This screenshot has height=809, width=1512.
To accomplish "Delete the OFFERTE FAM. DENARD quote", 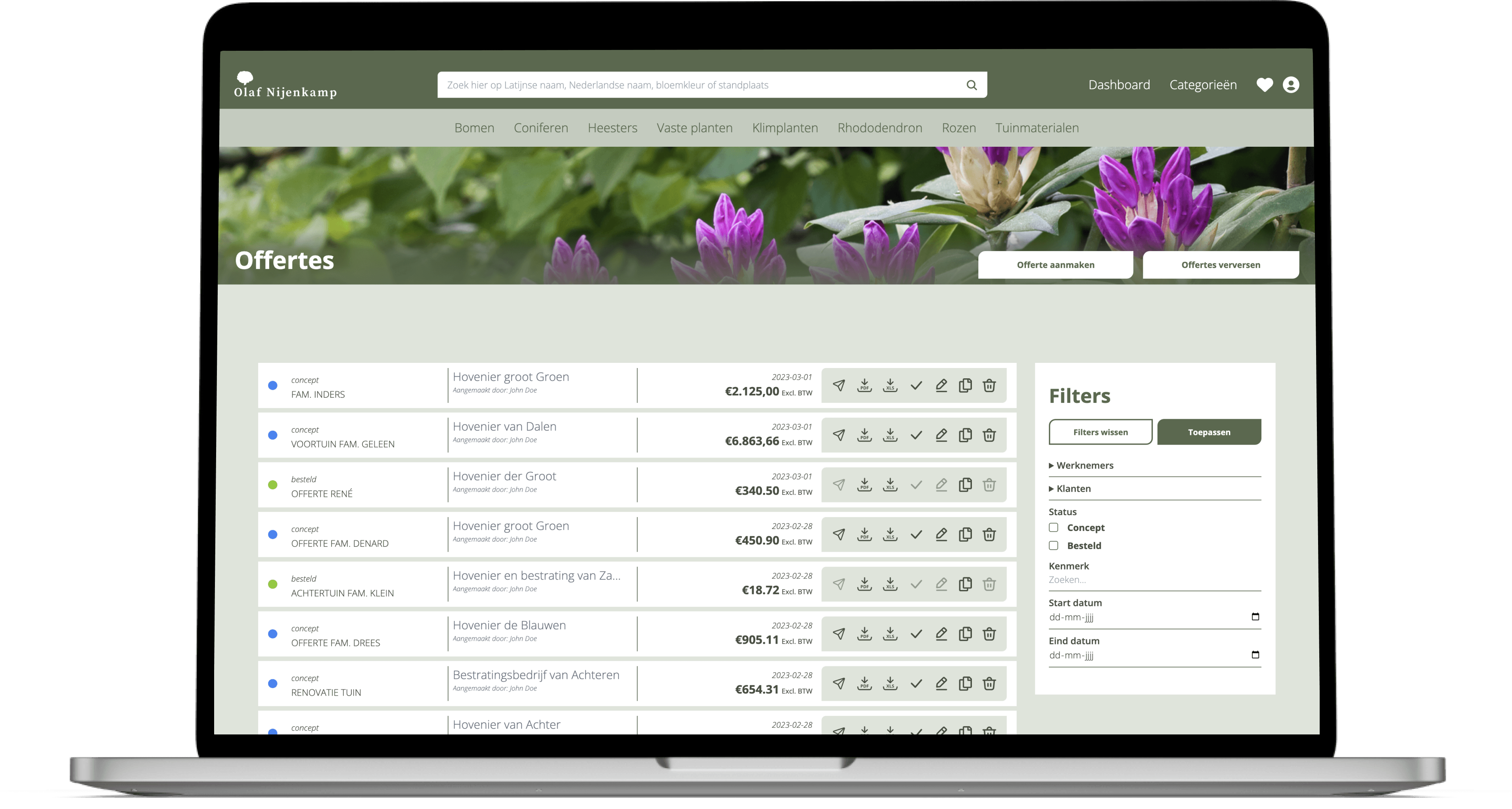I will point(990,535).
